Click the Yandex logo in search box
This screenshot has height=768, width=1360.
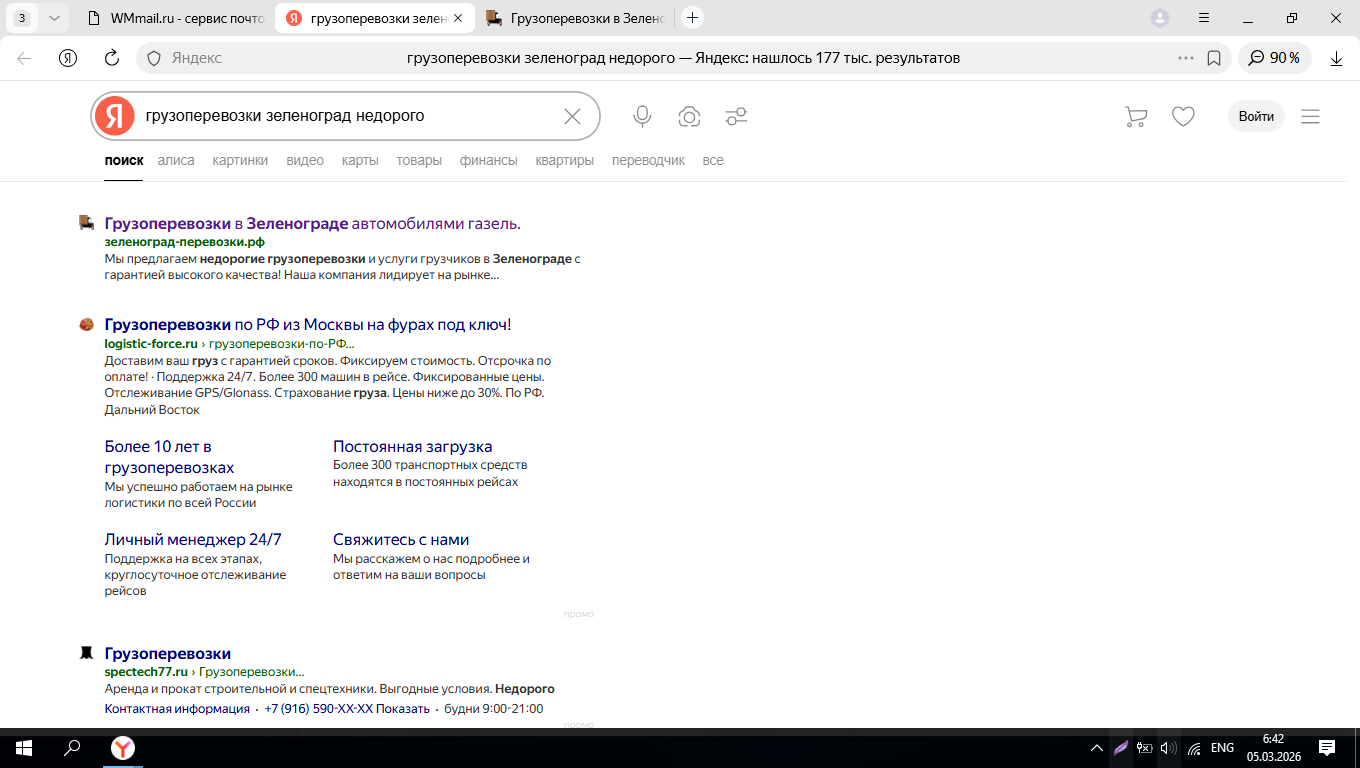(115, 116)
